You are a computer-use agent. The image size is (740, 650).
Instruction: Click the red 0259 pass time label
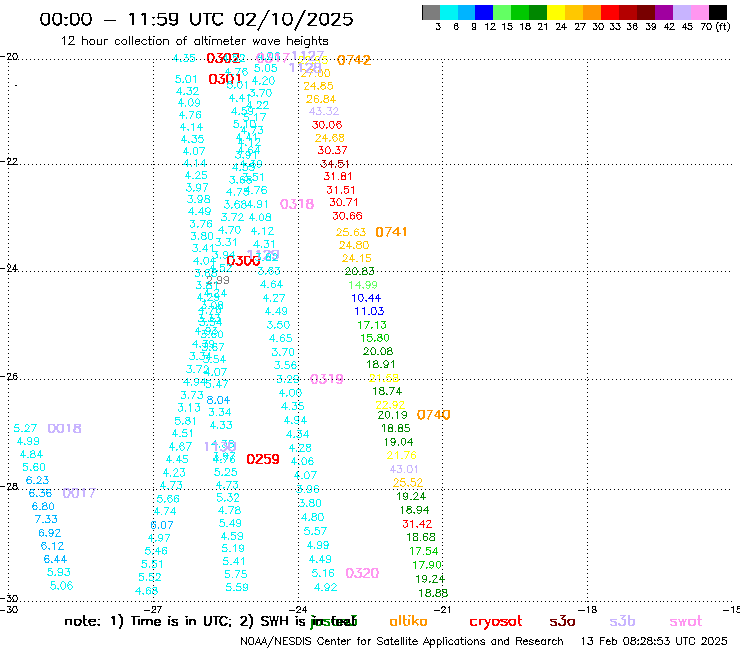263,459
